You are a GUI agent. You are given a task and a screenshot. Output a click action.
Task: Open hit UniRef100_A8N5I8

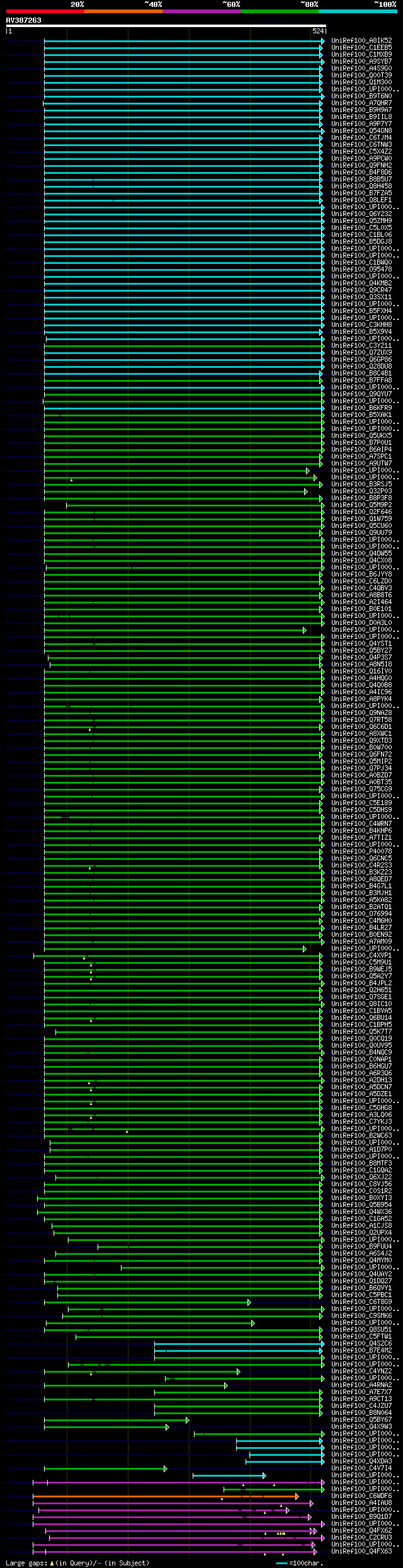361,664
